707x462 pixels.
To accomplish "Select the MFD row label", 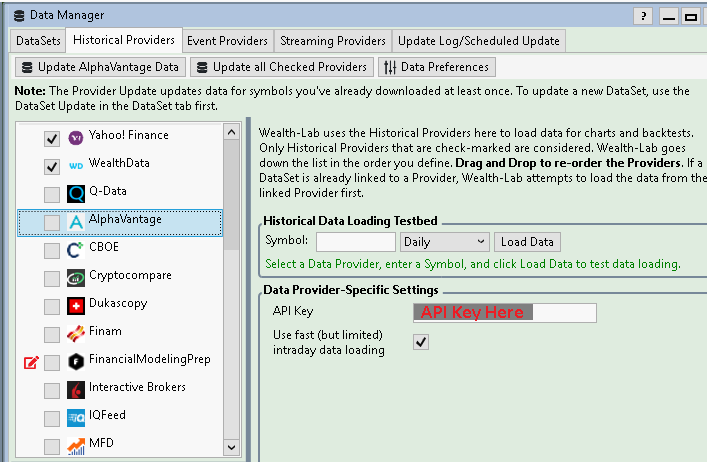I will coord(101,443).
